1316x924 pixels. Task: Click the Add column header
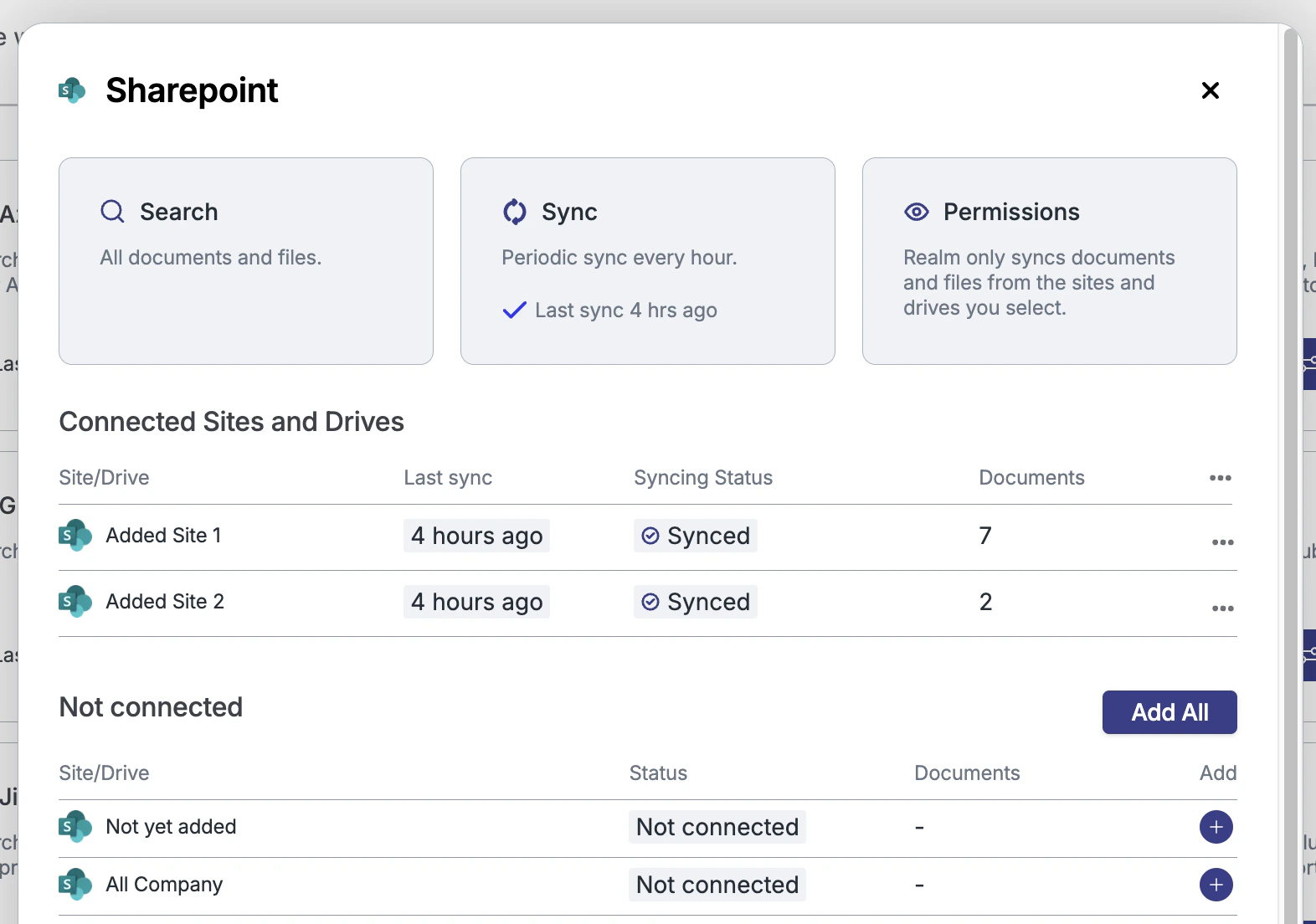1218,773
